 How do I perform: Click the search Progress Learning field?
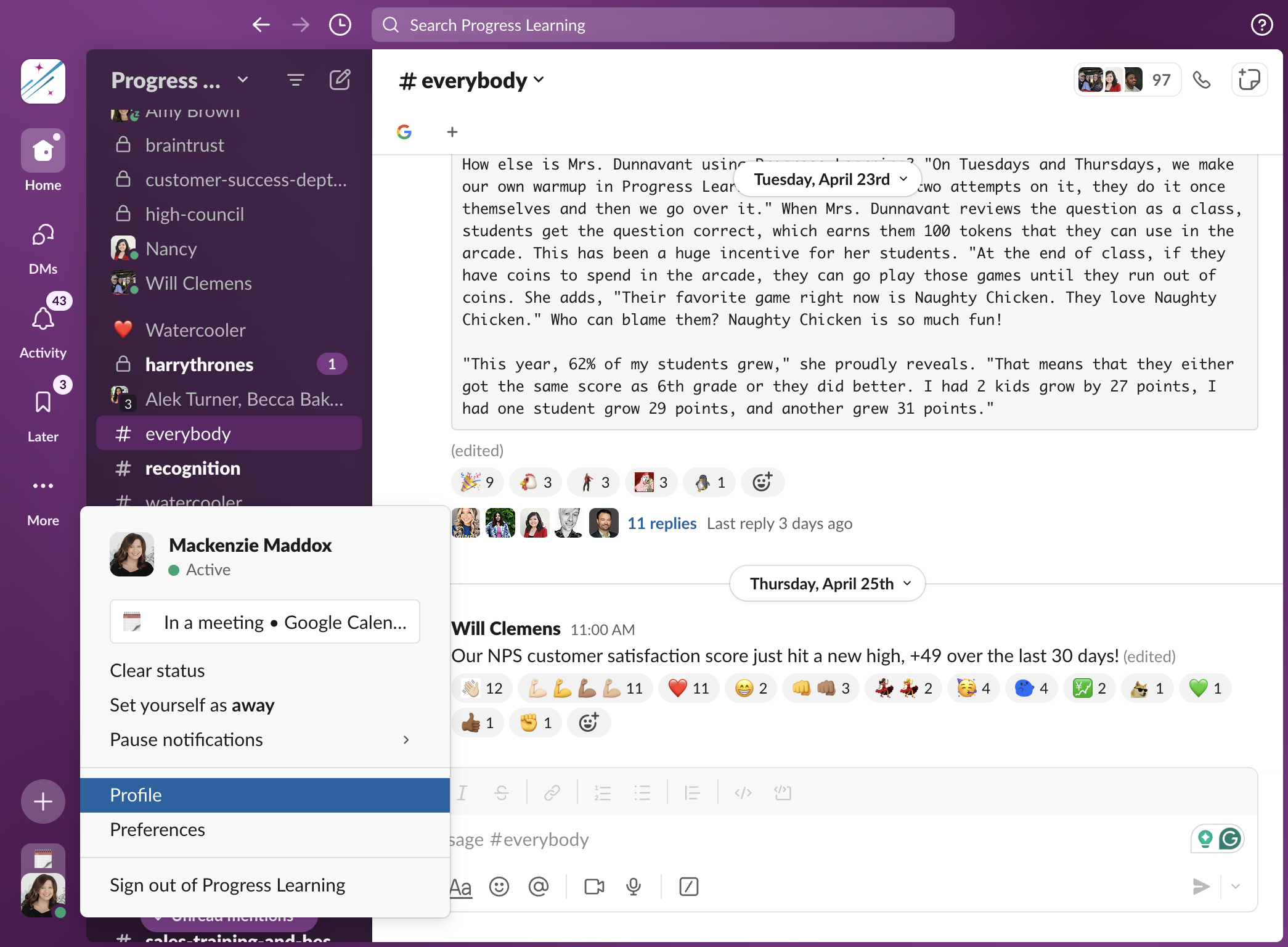pyautogui.click(x=663, y=25)
